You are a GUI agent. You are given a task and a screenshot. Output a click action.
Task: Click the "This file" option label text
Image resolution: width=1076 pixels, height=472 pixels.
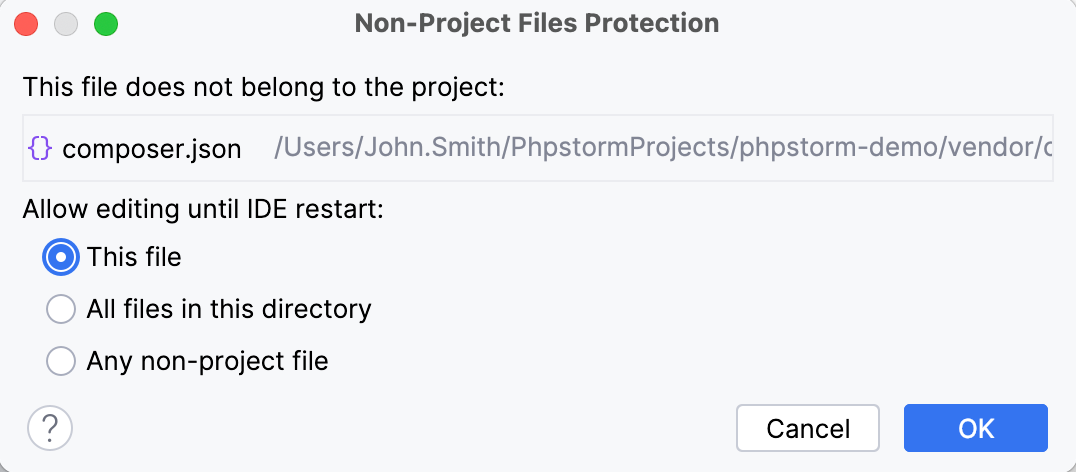pyautogui.click(x=134, y=257)
